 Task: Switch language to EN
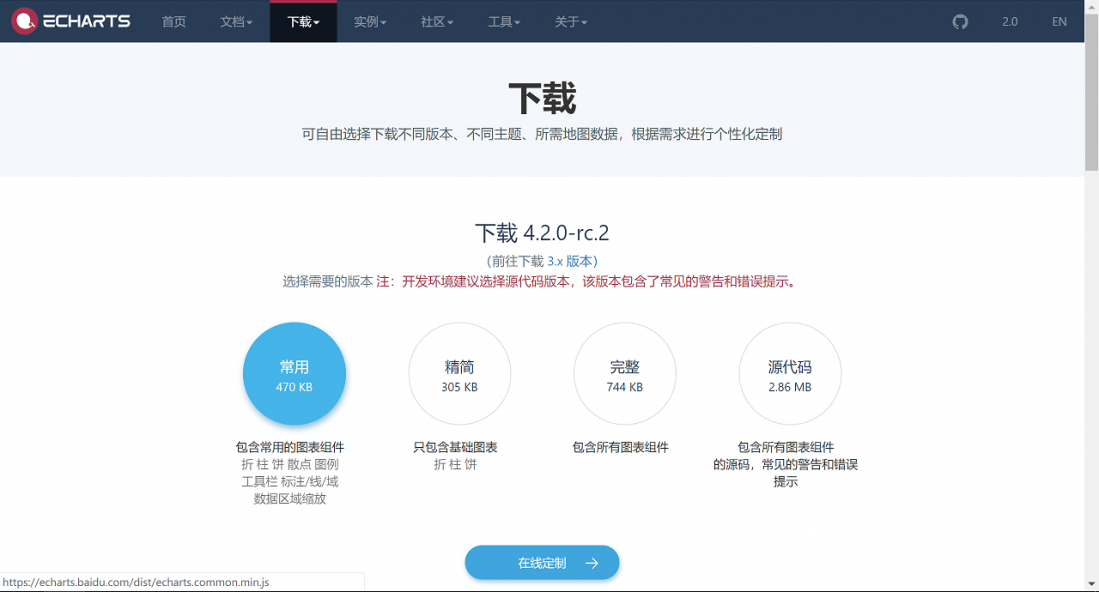click(1059, 22)
